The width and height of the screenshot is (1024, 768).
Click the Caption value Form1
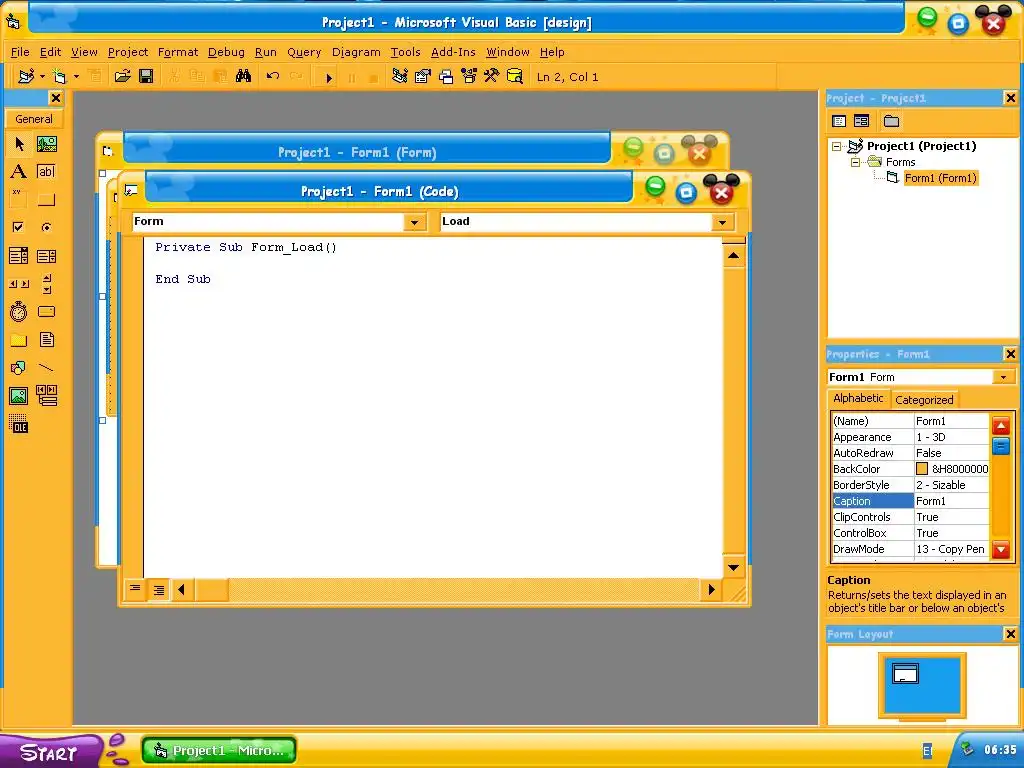tap(952, 501)
